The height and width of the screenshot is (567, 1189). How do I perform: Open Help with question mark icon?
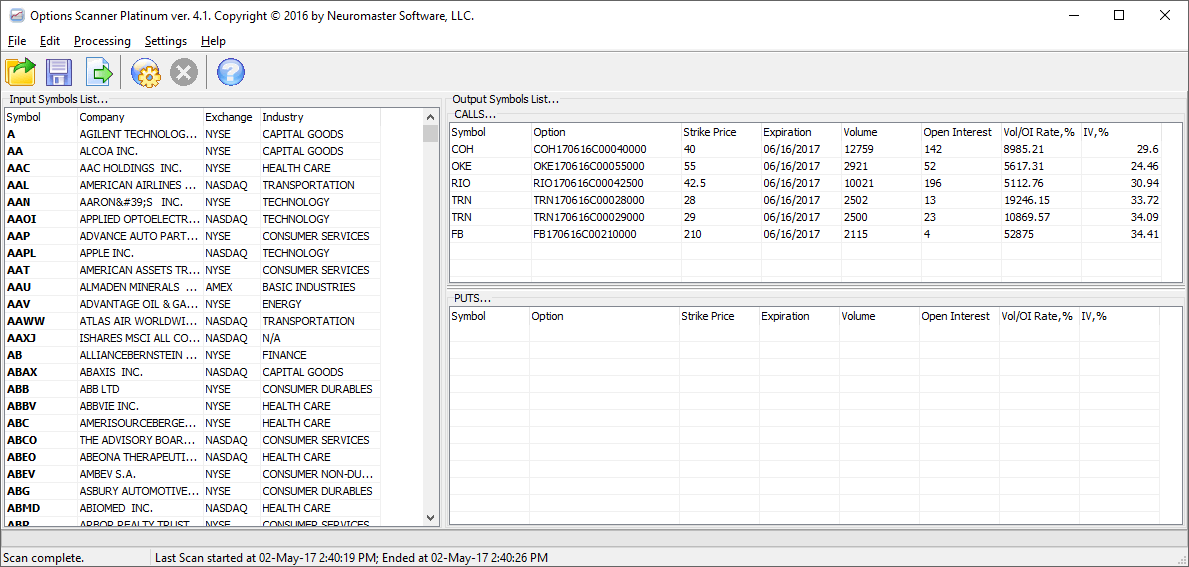[x=231, y=73]
